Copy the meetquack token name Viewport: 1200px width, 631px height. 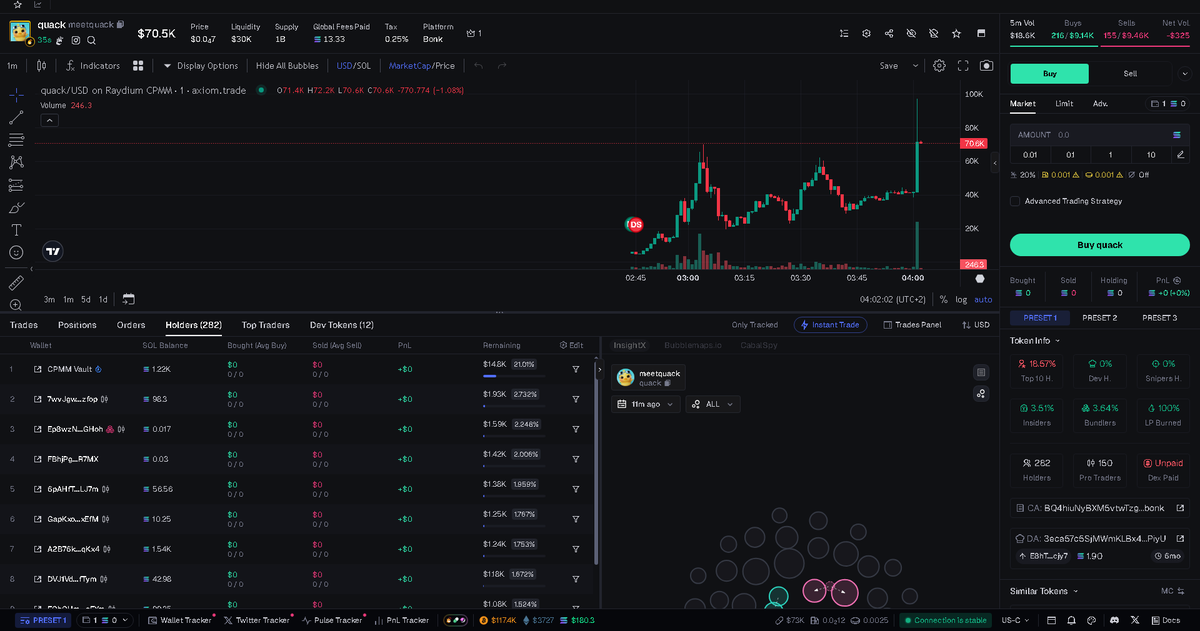(x=120, y=24)
